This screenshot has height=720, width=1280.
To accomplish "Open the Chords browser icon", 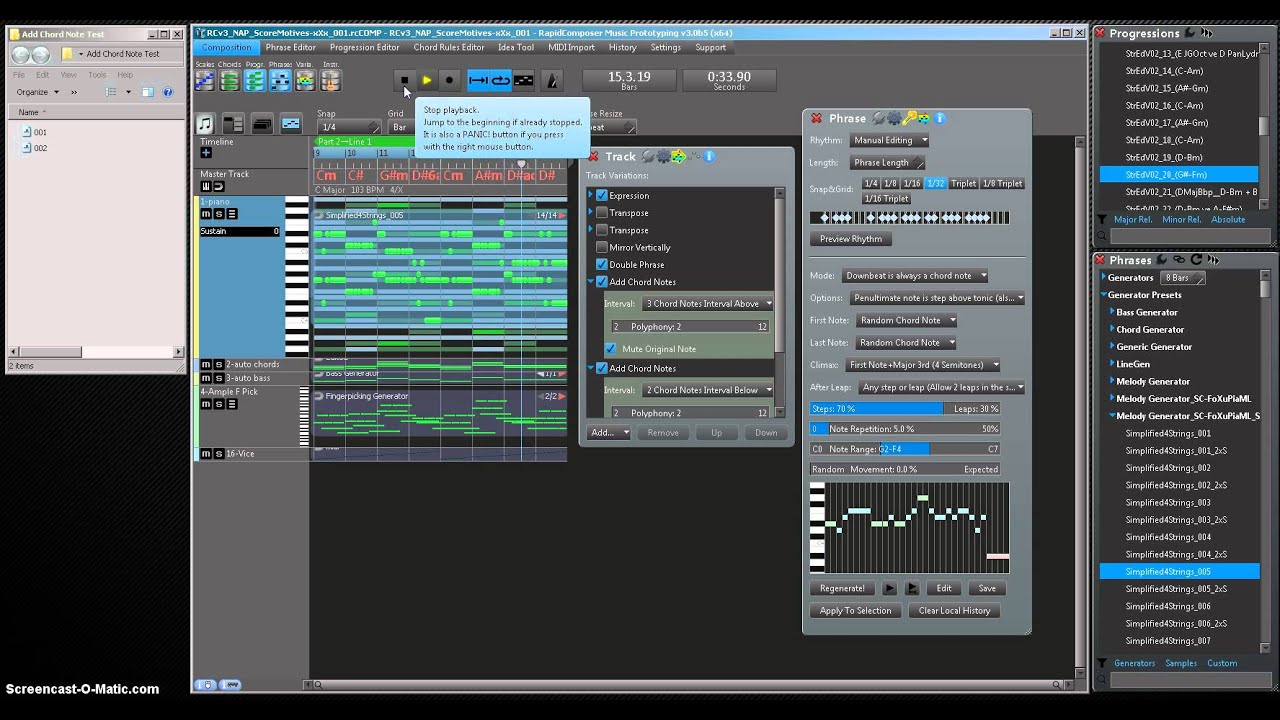I will [230, 80].
